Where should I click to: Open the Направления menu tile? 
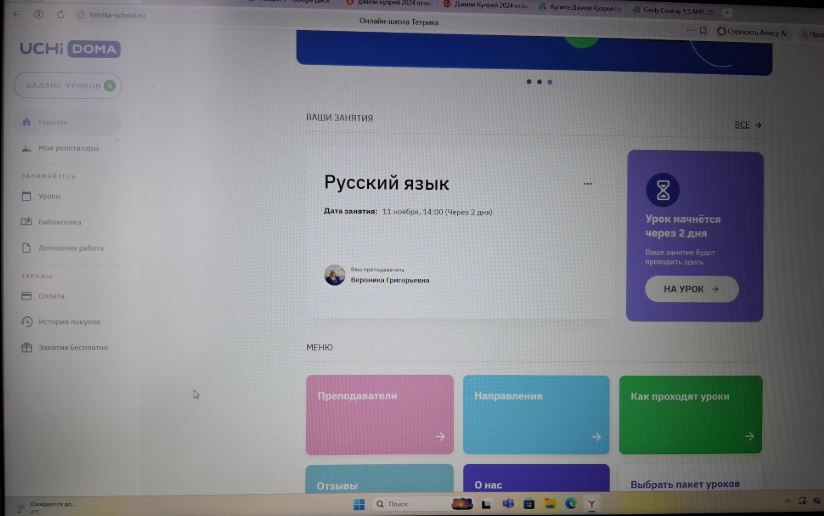535,415
